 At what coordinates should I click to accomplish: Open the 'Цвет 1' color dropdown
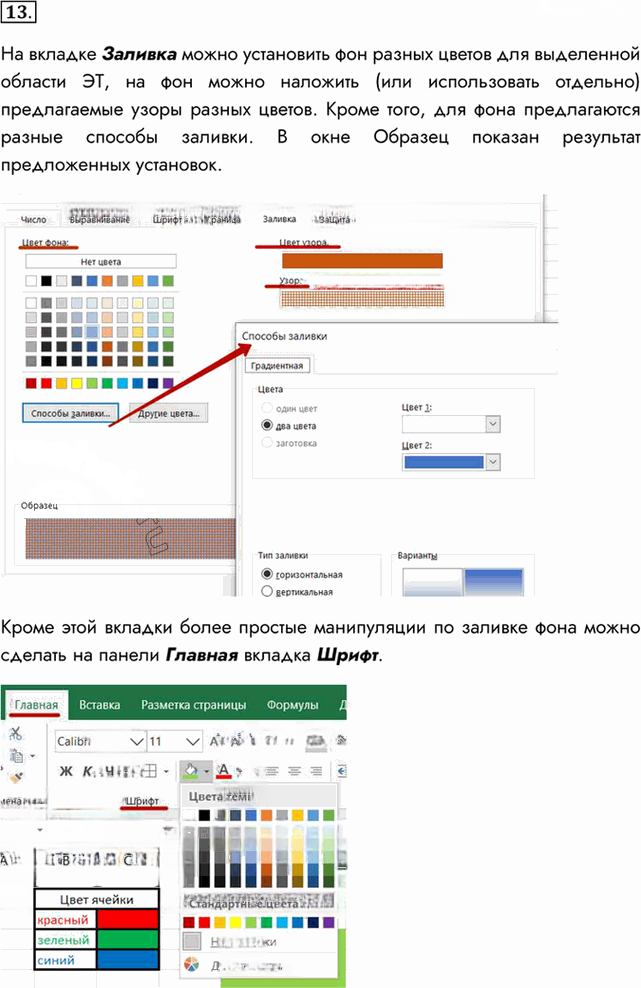point(493,424)
